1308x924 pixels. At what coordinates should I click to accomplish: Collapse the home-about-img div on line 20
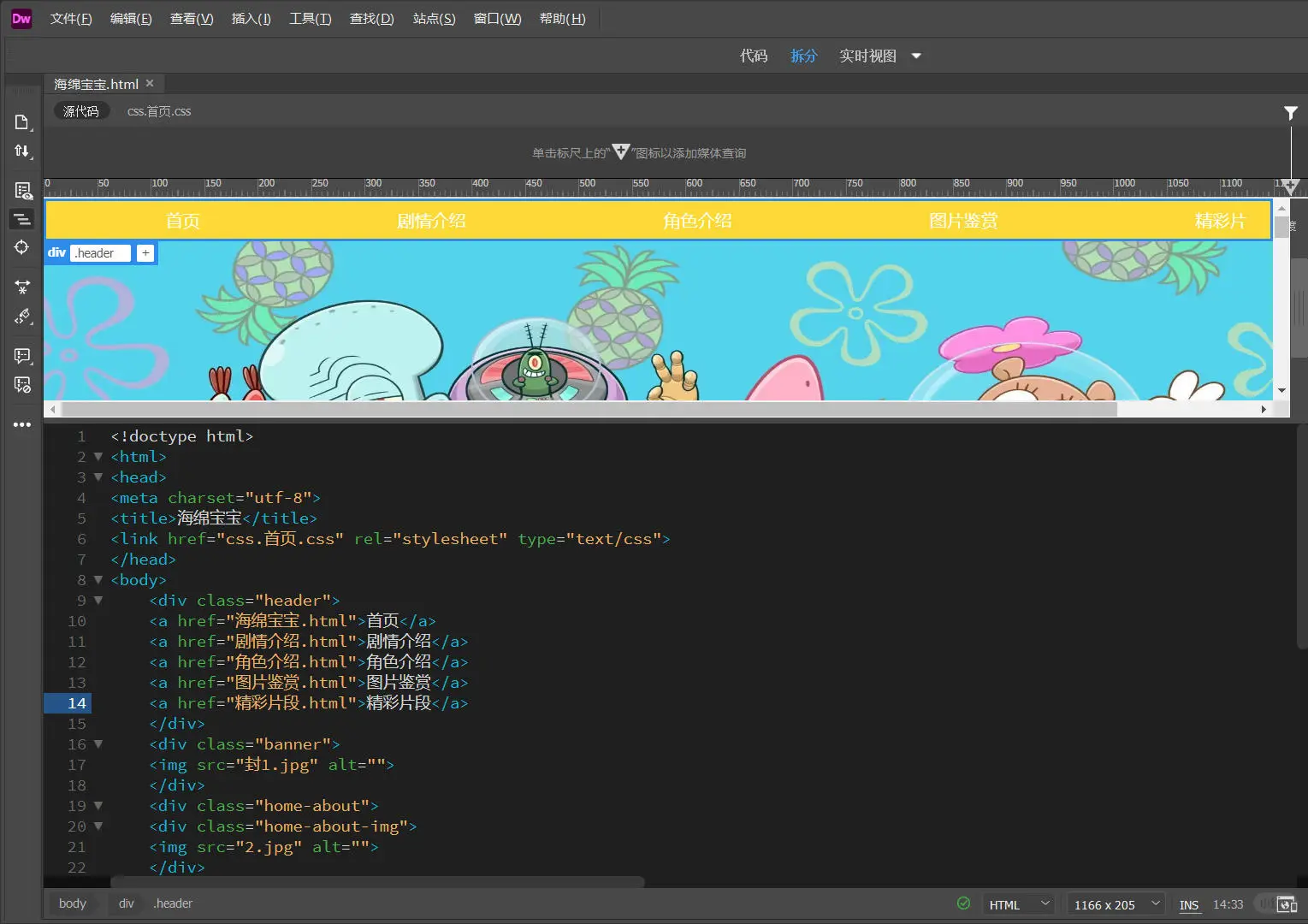(98, 826)
